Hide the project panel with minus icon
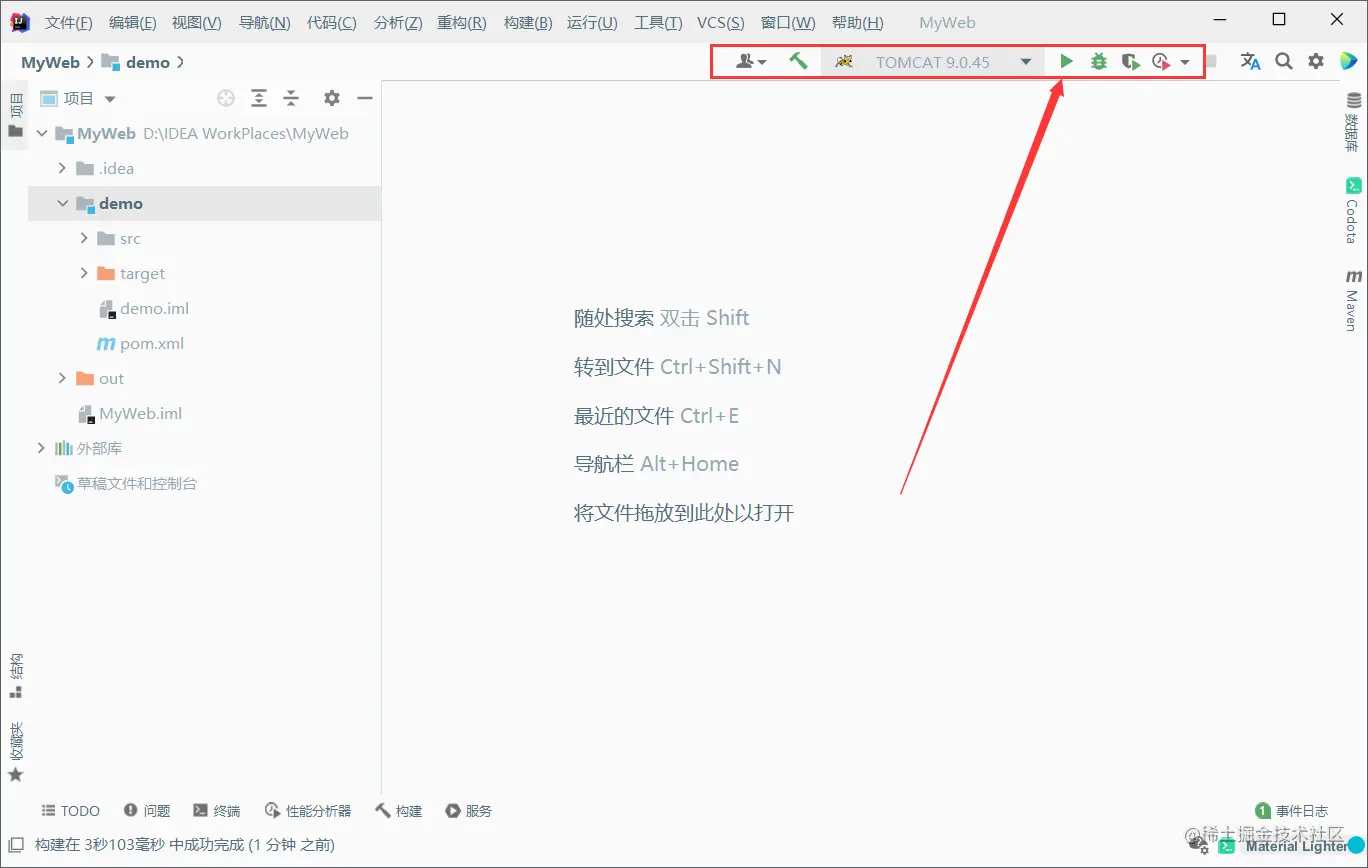 (365, 98)
